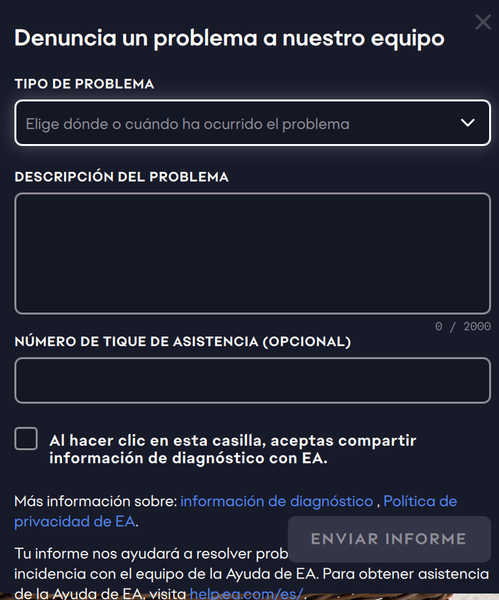Click the 'Más información sobre:' text
Screen dimensions: 499x600
point(96,501)
